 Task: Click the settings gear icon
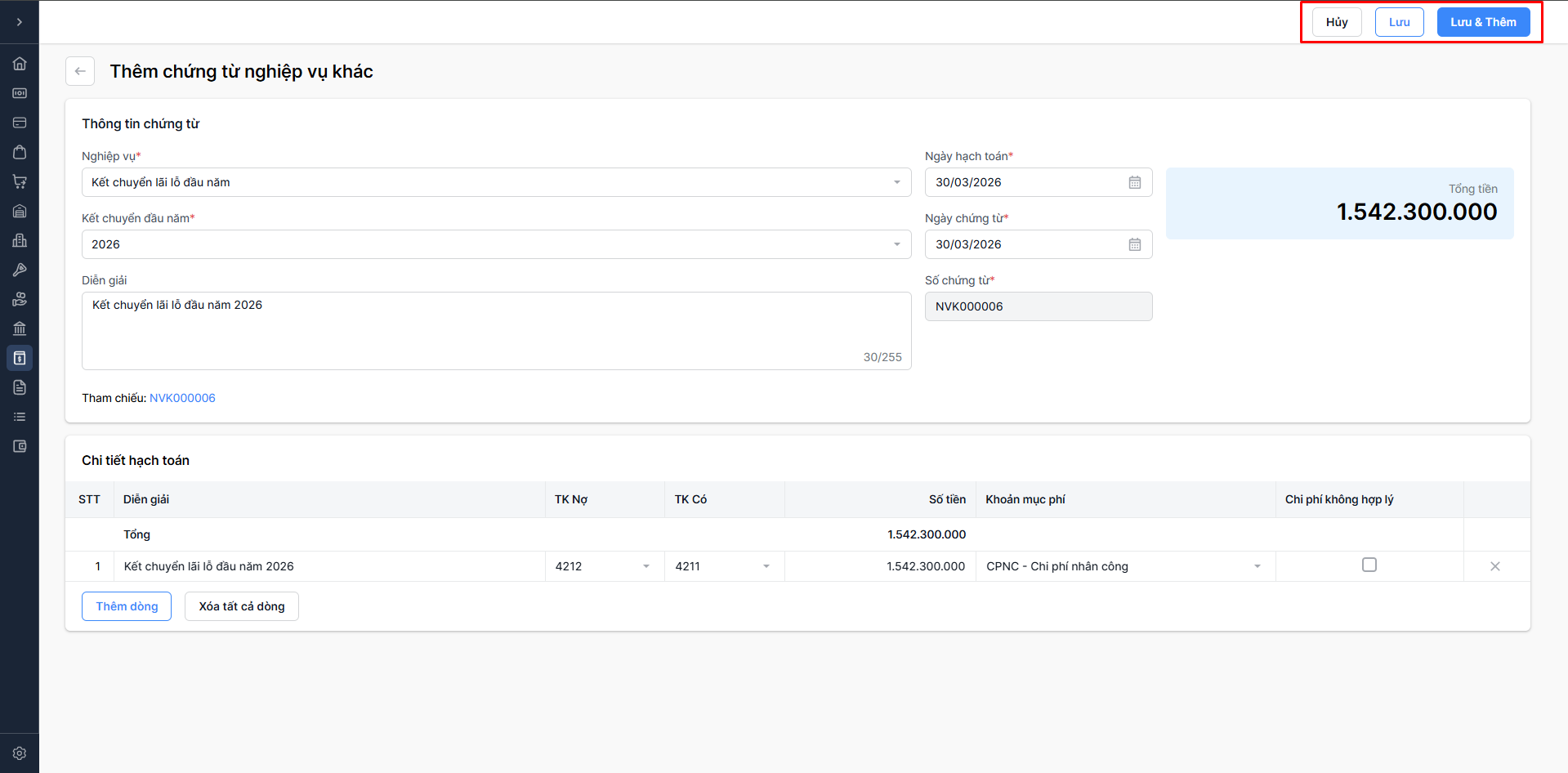(x=20, y=753)
